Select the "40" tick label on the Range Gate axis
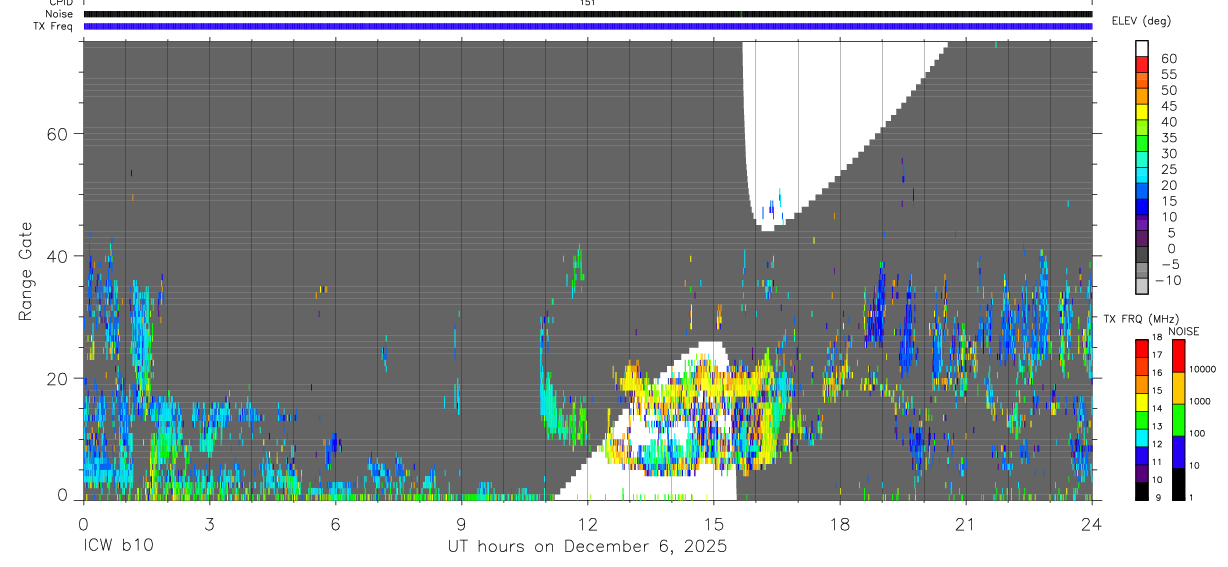Screen dimensions: 1228x567 click(x=57, y=256)
